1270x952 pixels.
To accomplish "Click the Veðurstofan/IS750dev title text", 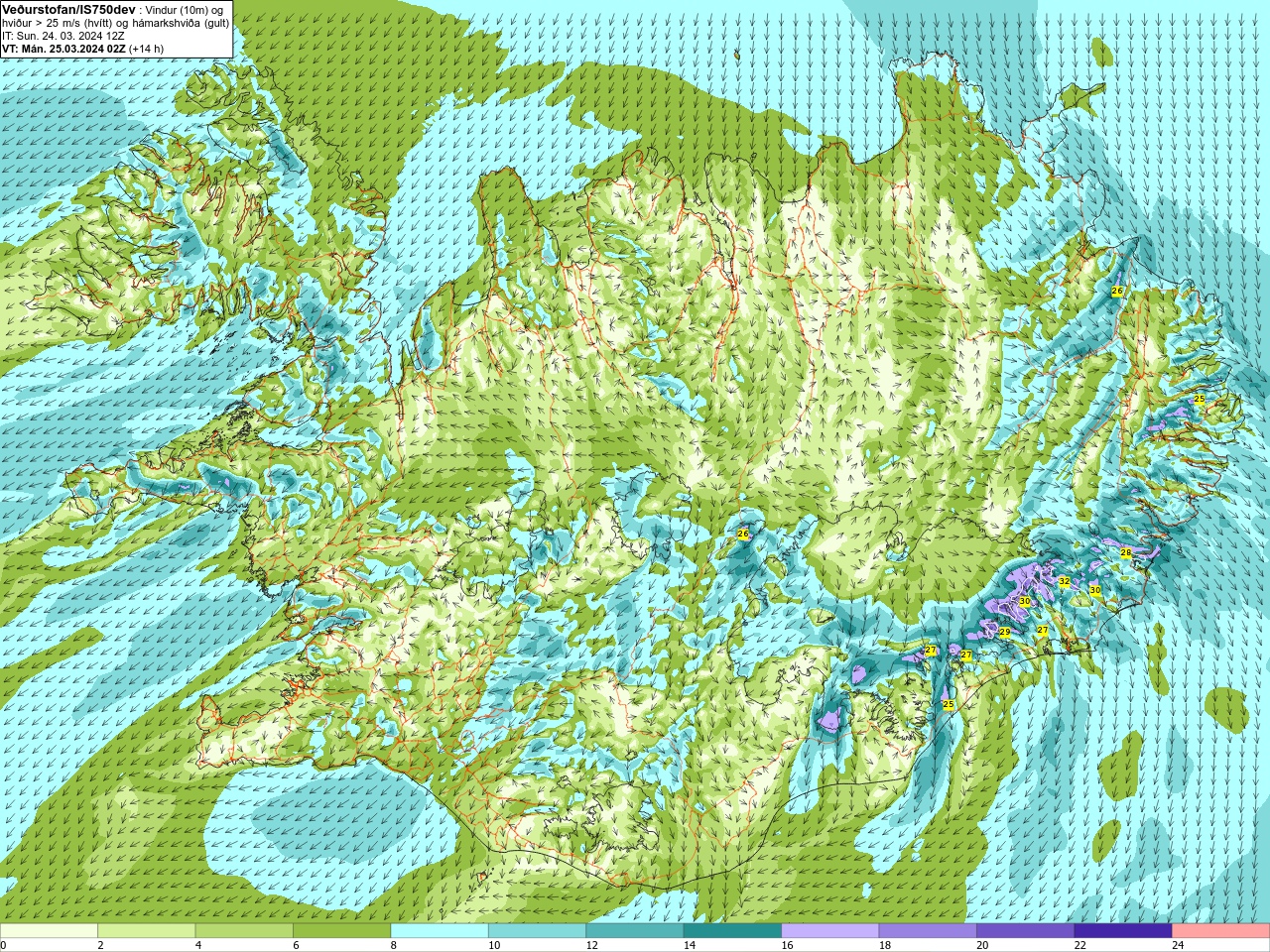I will point(68,9).
